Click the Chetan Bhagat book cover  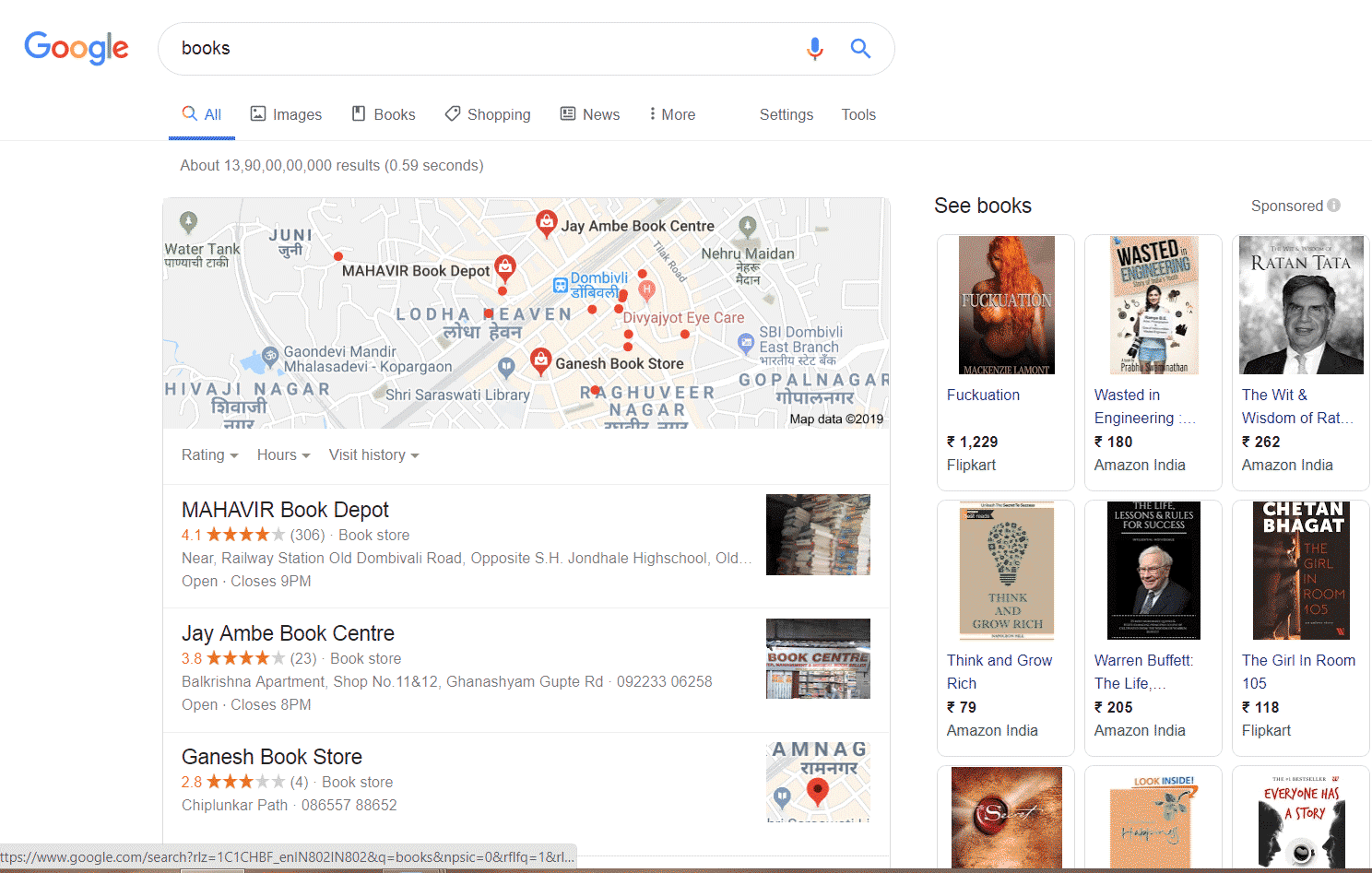coord(1301,571)
